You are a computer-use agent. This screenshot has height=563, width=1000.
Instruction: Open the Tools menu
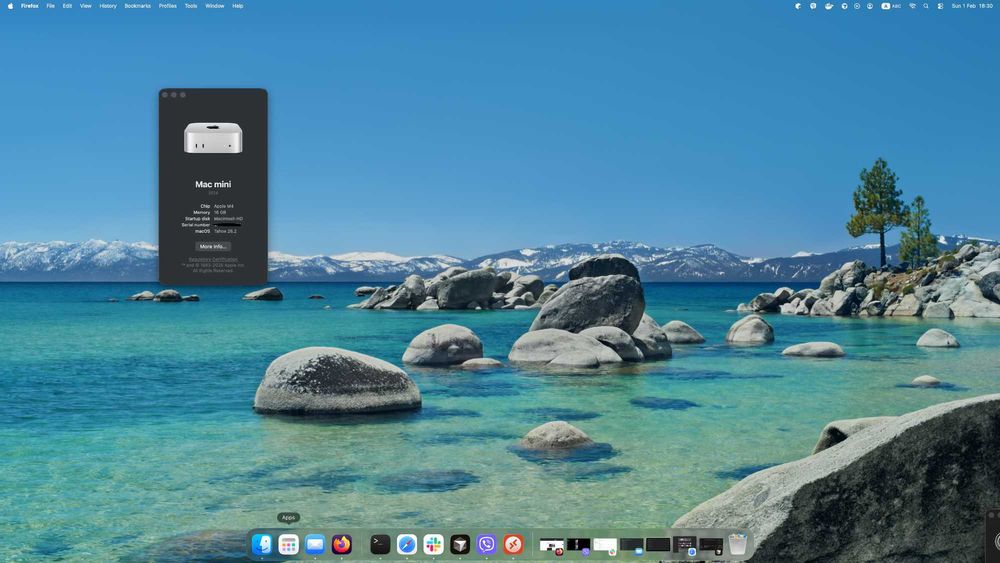click(191, 6)
